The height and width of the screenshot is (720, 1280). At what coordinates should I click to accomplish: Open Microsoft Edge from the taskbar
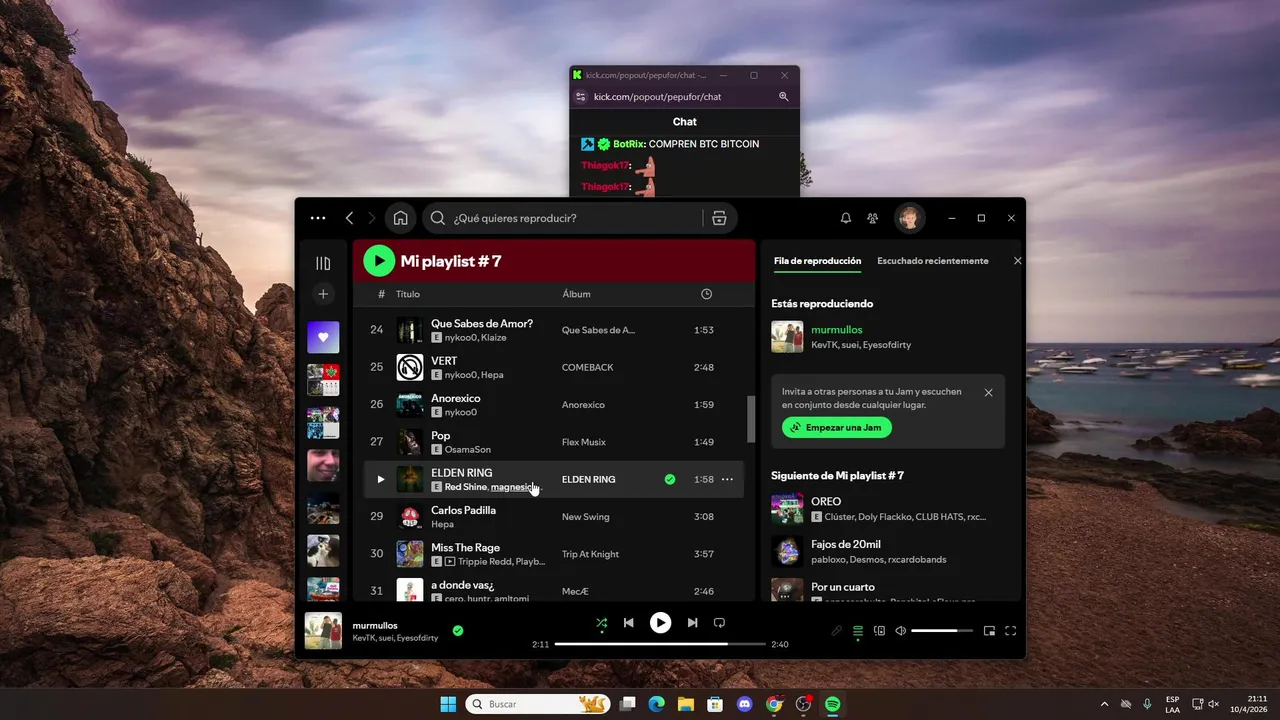click(x=656, y=704)
